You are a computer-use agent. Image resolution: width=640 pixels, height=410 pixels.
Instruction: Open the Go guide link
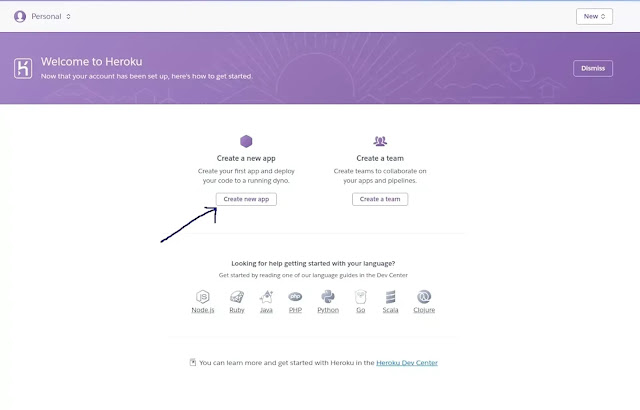tap(360, 310)
